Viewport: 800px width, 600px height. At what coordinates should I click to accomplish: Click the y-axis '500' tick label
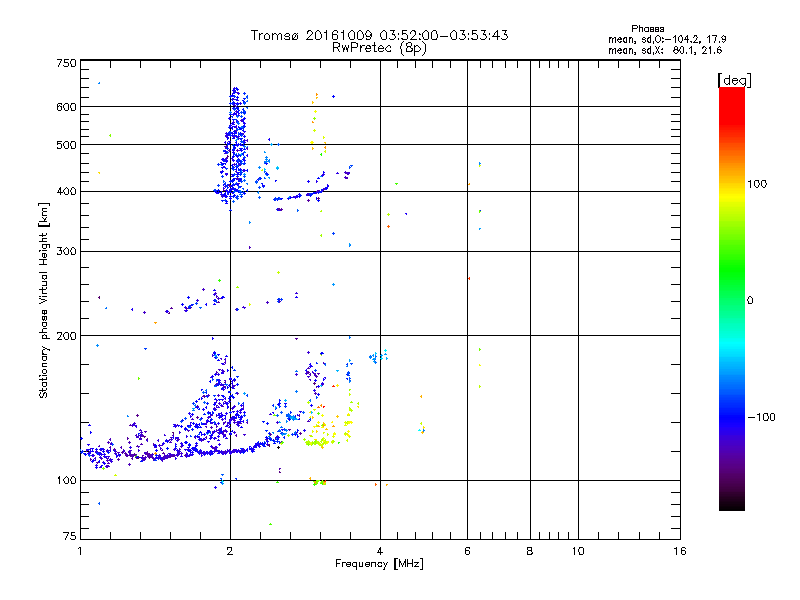coord(66,145)
